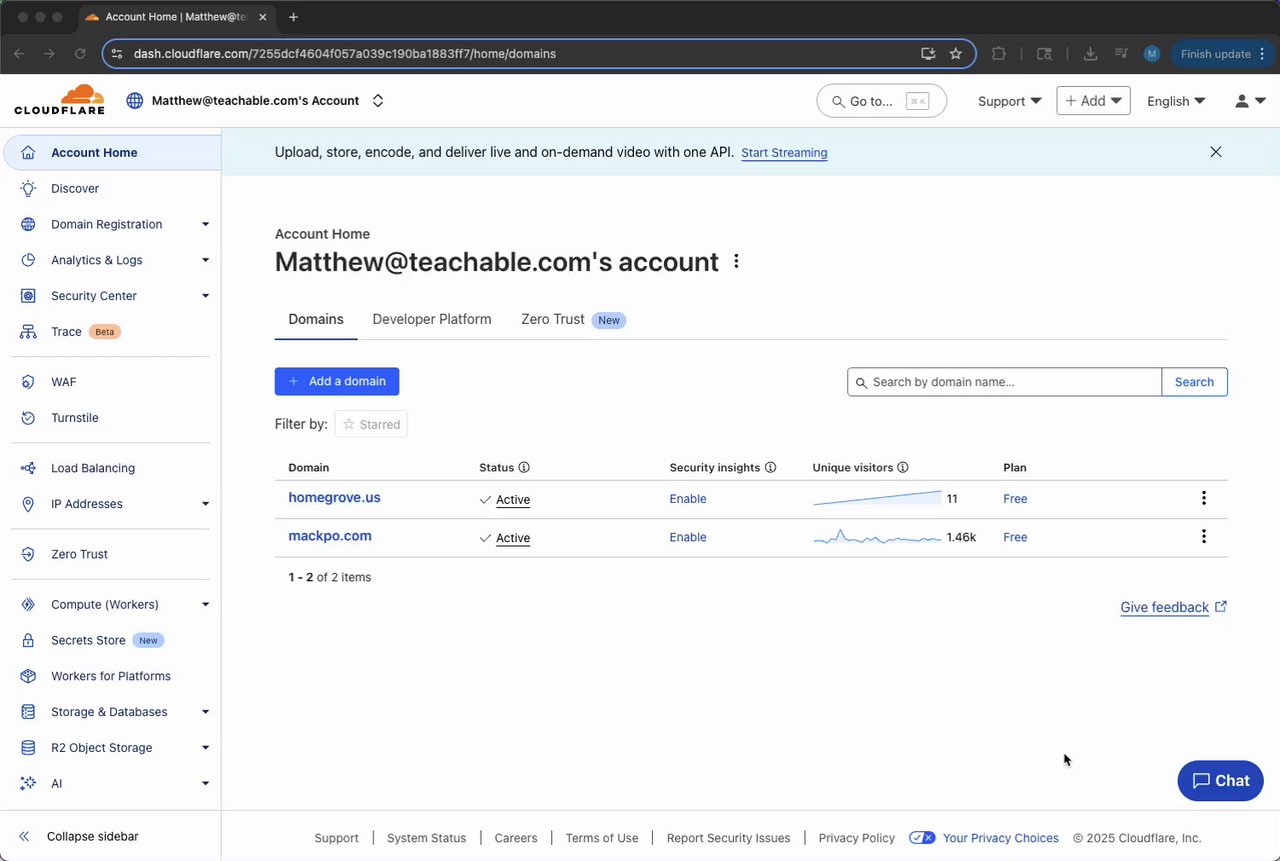Screen dimensions: 1280x861
Task: Click the Security insights info icon
Action: tap(770, 467)
